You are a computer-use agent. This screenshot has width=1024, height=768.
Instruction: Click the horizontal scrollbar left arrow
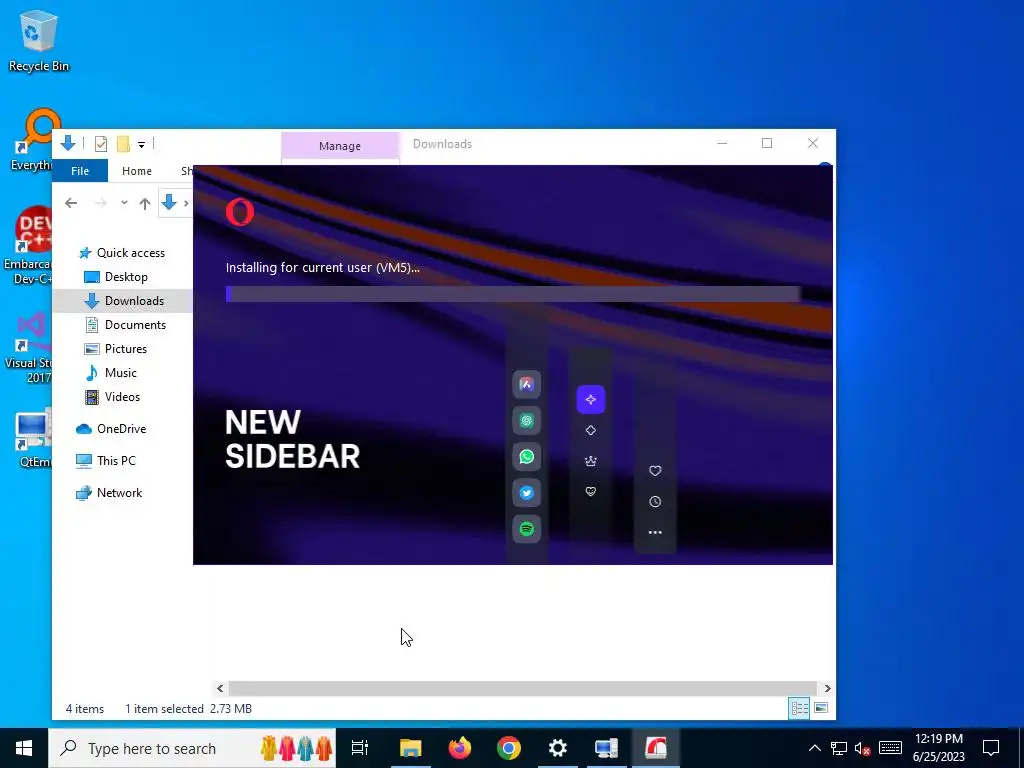220,688
